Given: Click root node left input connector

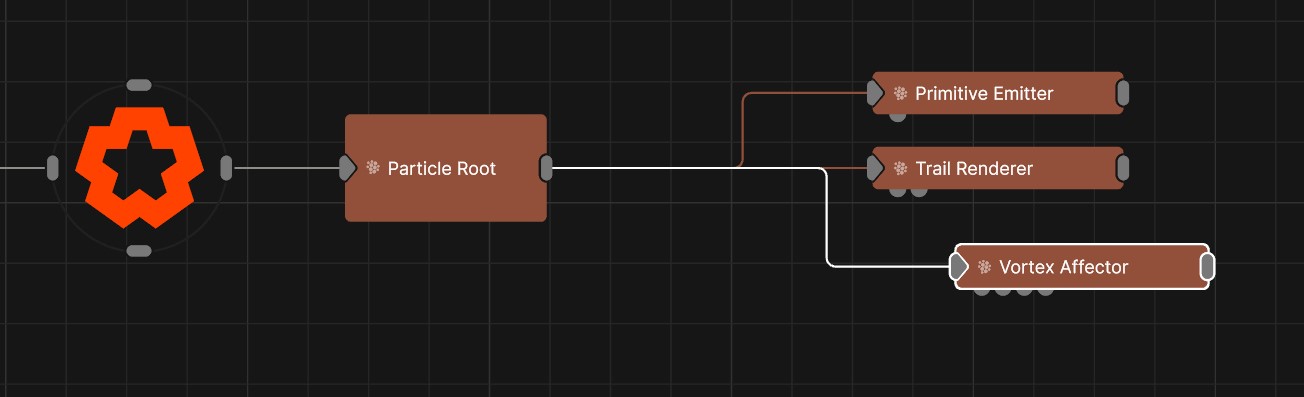Looking at the screenshot, I should point(53,168).
